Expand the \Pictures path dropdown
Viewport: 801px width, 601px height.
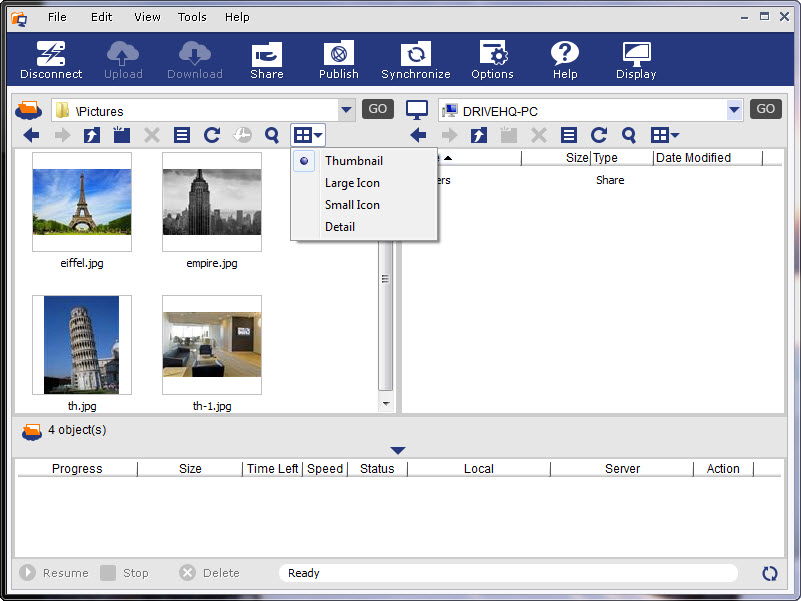click(x=346, y=110)
